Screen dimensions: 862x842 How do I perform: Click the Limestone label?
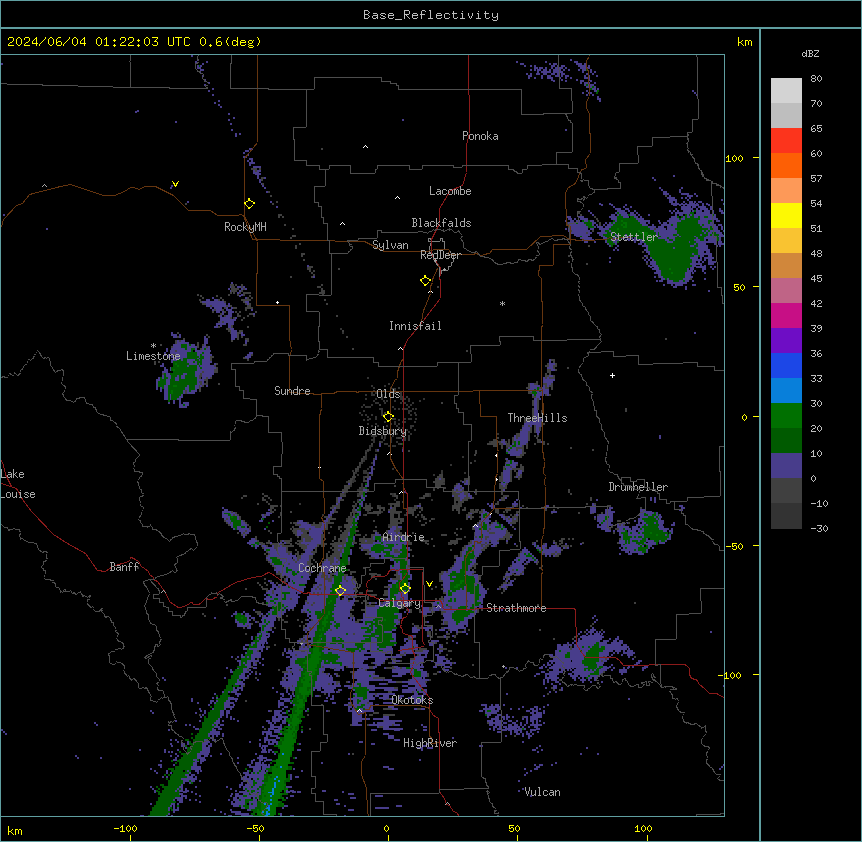tap(153, 356)
